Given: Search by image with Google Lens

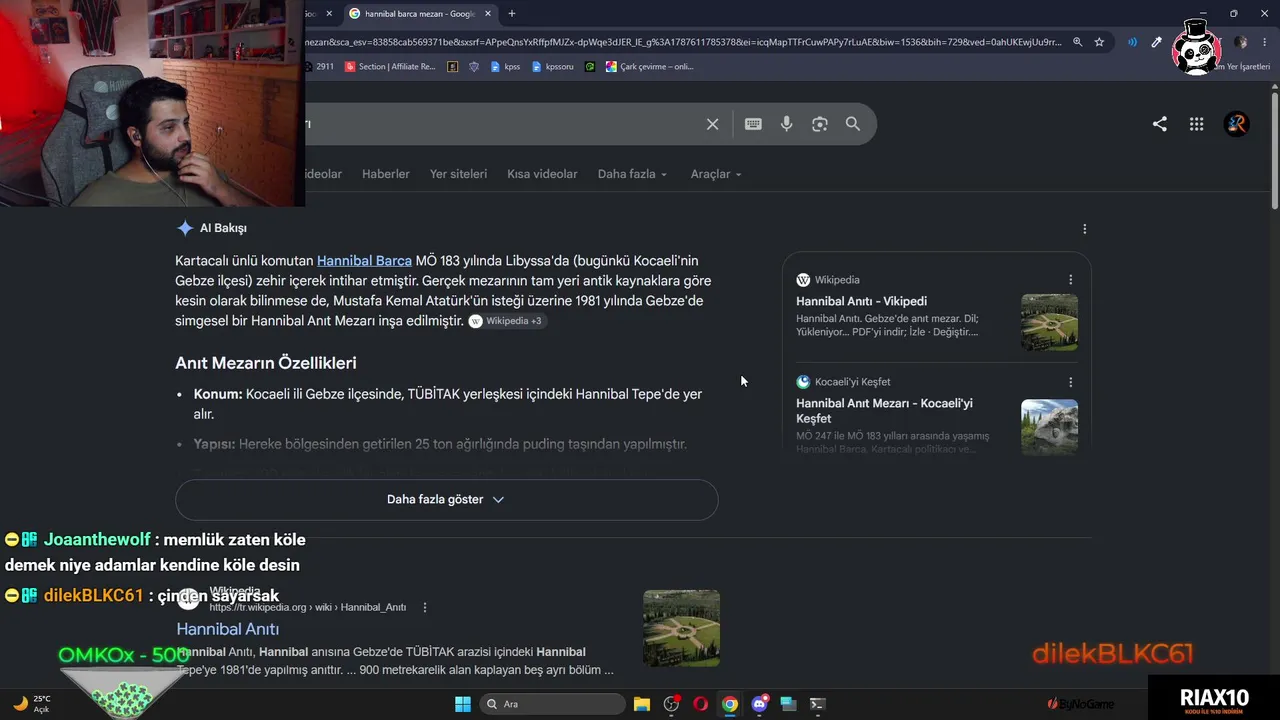Looking at the screenshot, I should click(x=820, y=124).
